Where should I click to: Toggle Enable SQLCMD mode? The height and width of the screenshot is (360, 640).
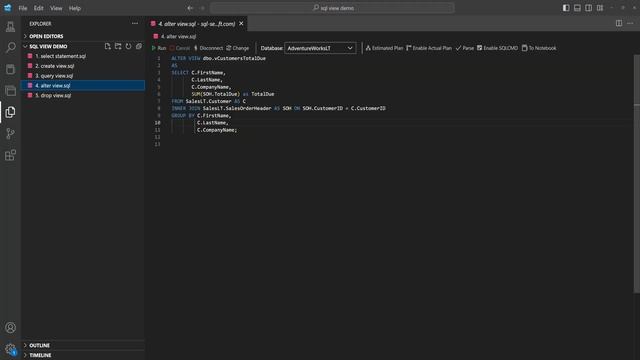[497, 48]
